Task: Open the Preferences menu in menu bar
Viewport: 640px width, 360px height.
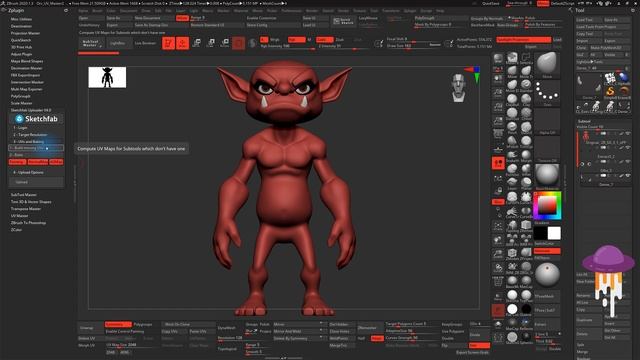Action: 291,11
